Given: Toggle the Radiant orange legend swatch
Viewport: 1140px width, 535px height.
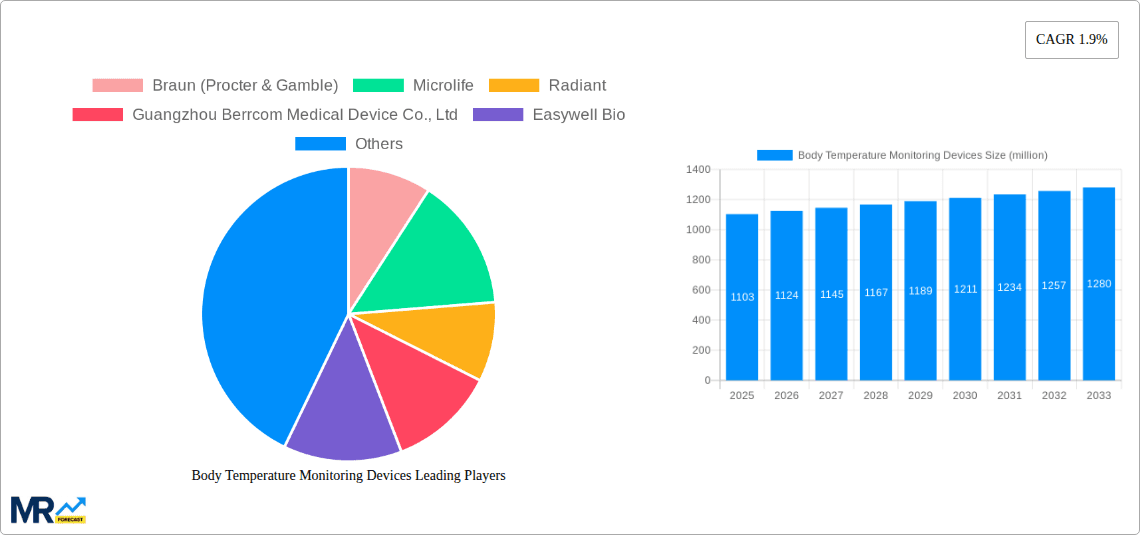Looking at the screenshot, I should click(x=514, y=86).
